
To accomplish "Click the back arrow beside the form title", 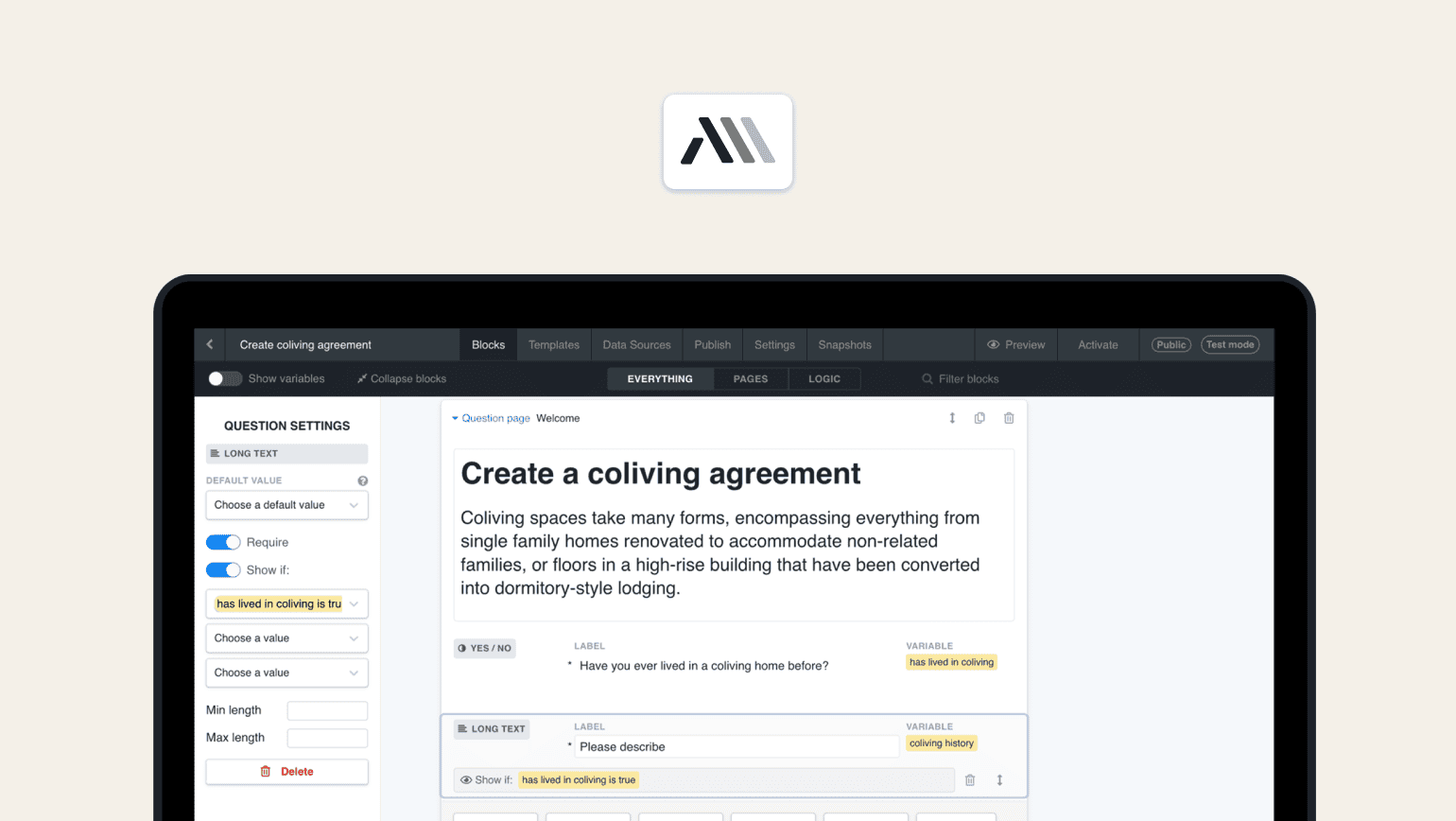I will coord(210,344).
